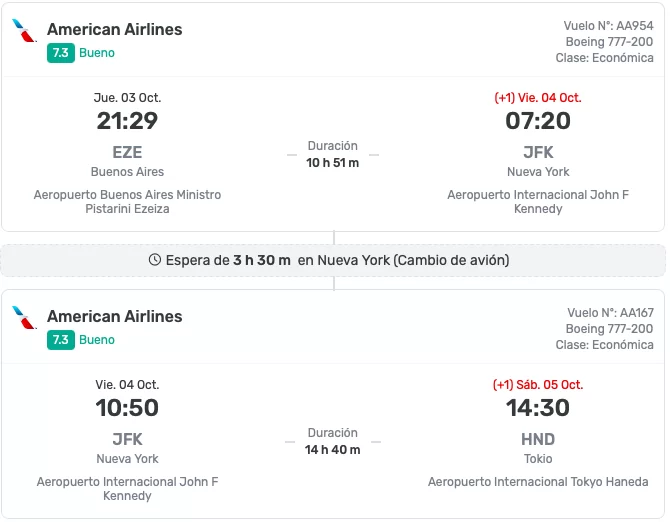Click flight number AA954
This screenshot has width=670, height=522.
pos(635,26)
